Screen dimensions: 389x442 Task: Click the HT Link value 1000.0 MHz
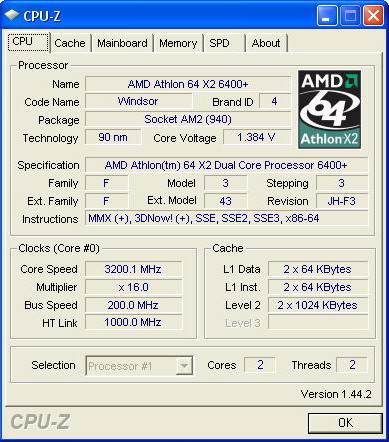click(133, 322)
